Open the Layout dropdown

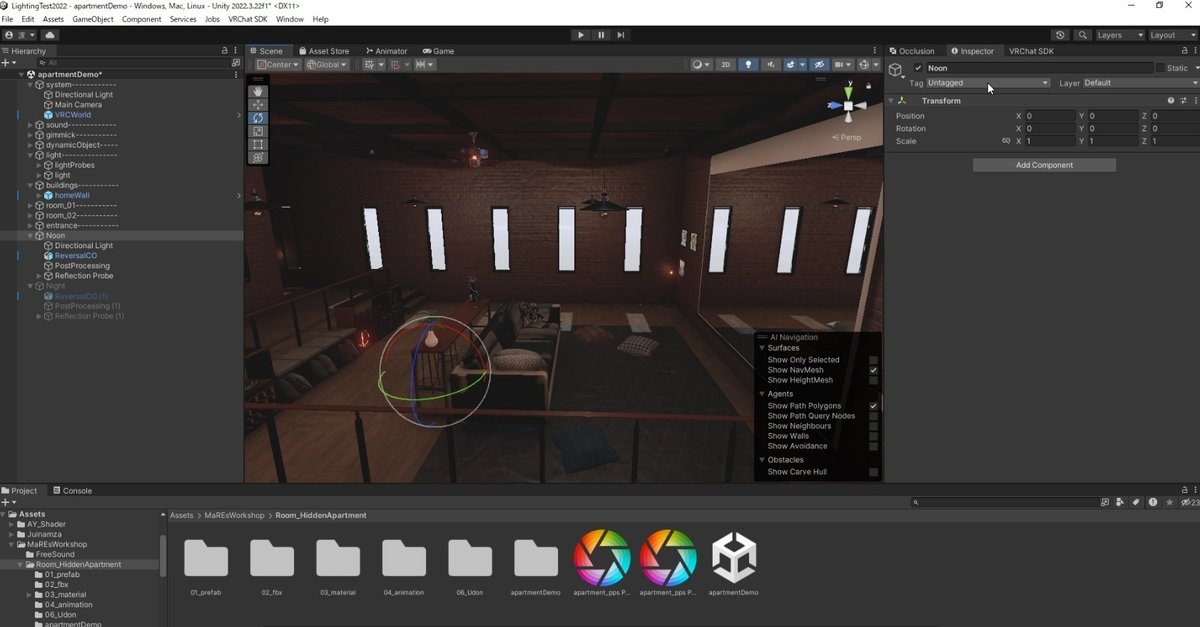[x=1172, y=35]
